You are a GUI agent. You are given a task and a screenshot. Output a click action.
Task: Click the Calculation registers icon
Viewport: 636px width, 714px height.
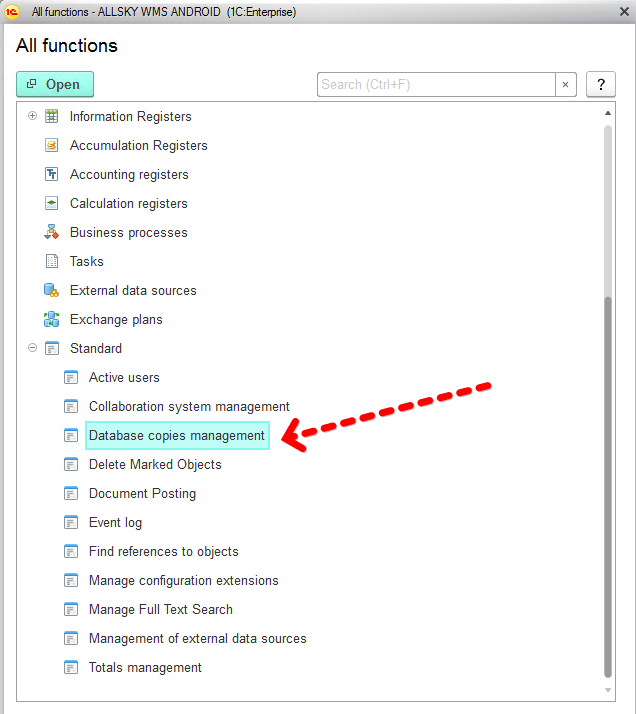point(51,204)
